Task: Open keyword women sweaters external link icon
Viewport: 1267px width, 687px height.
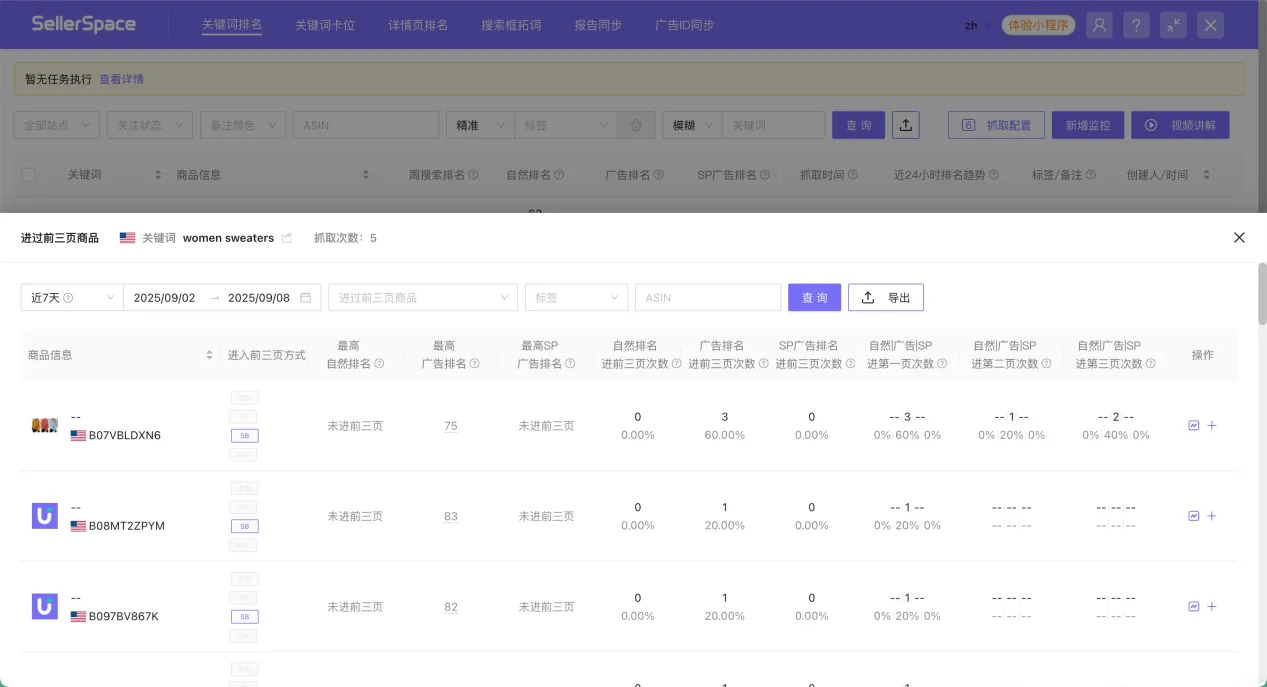Action: (x=287, y=238)
